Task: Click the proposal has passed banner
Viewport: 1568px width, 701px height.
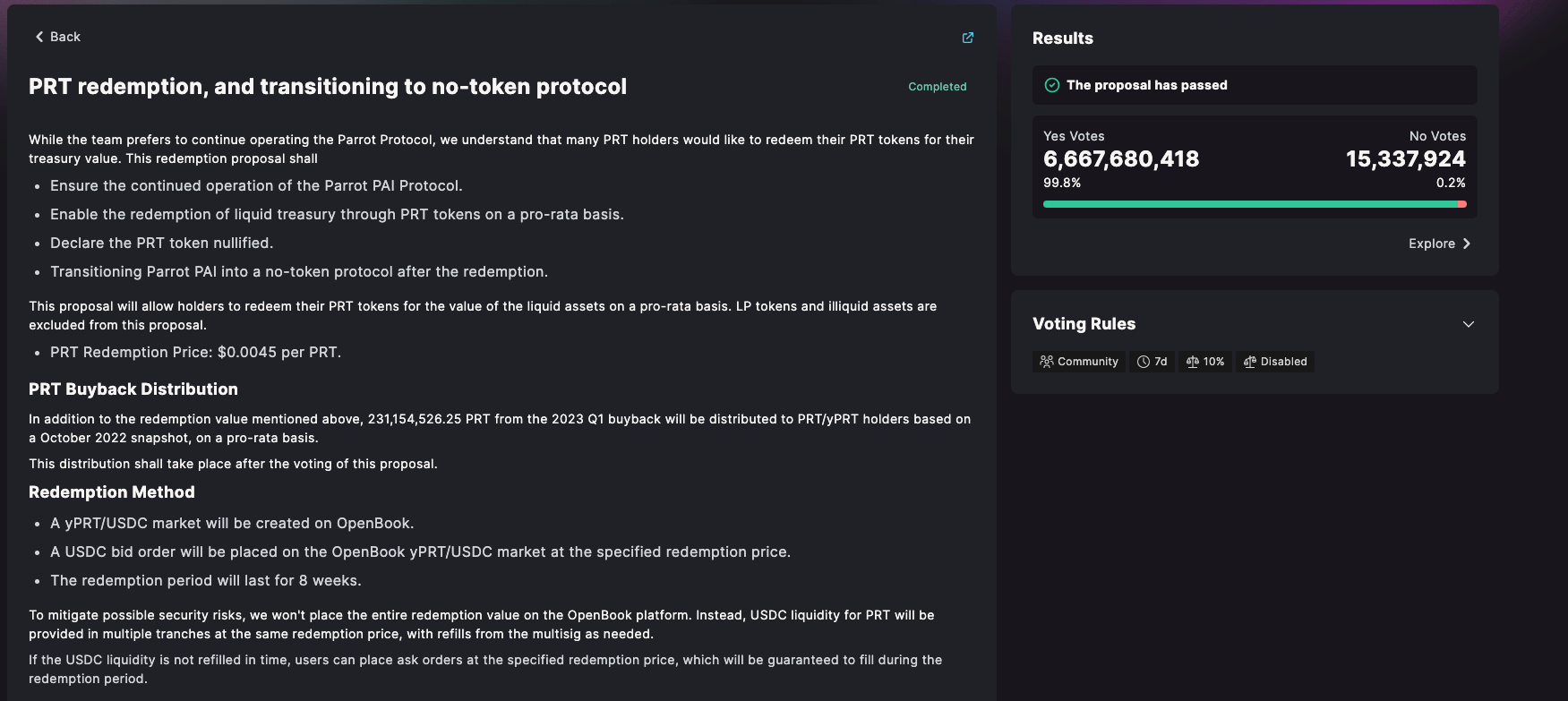Action: pos(1255,85)
